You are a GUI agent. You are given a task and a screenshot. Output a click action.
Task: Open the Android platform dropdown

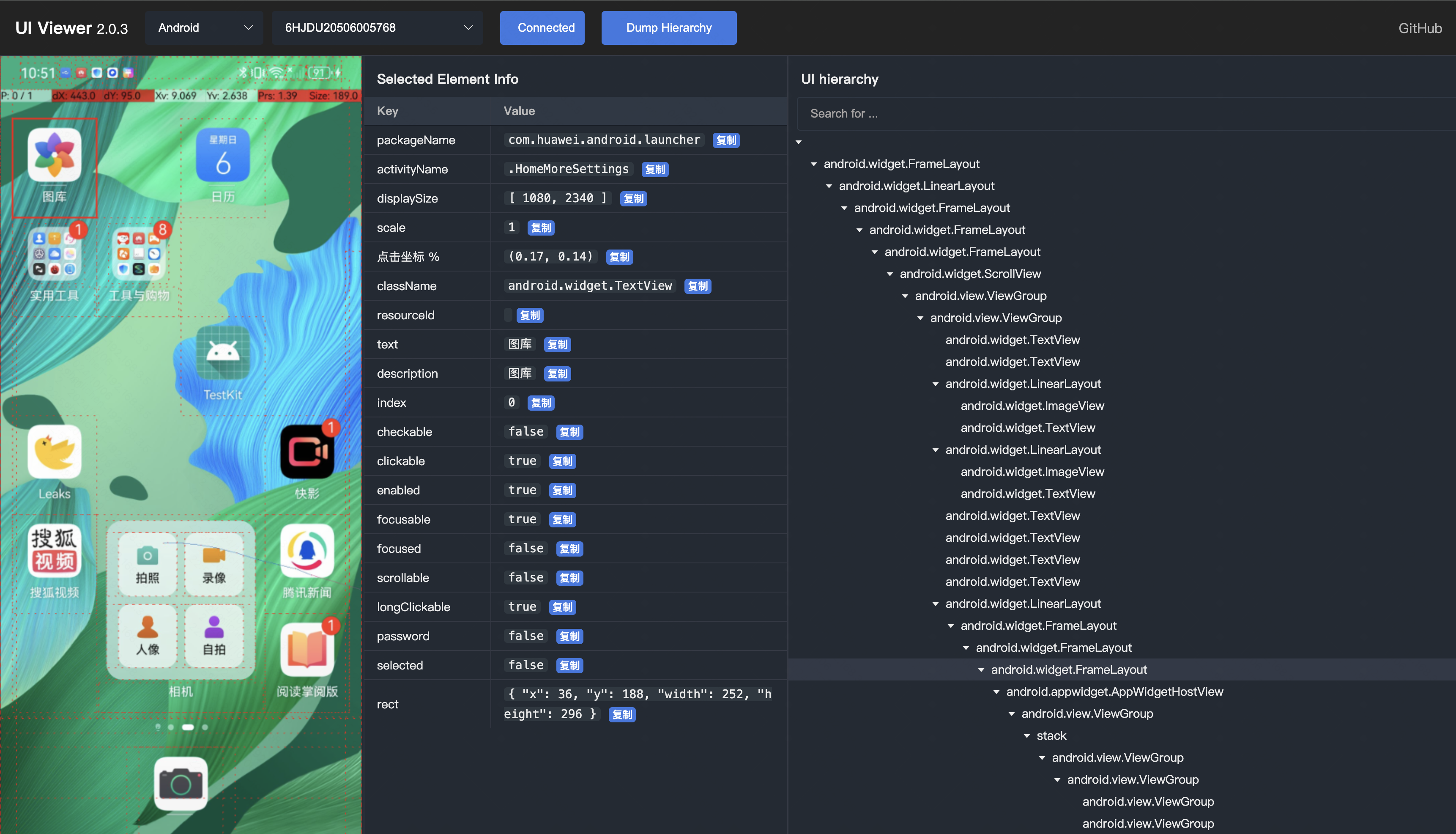(204, 27)
